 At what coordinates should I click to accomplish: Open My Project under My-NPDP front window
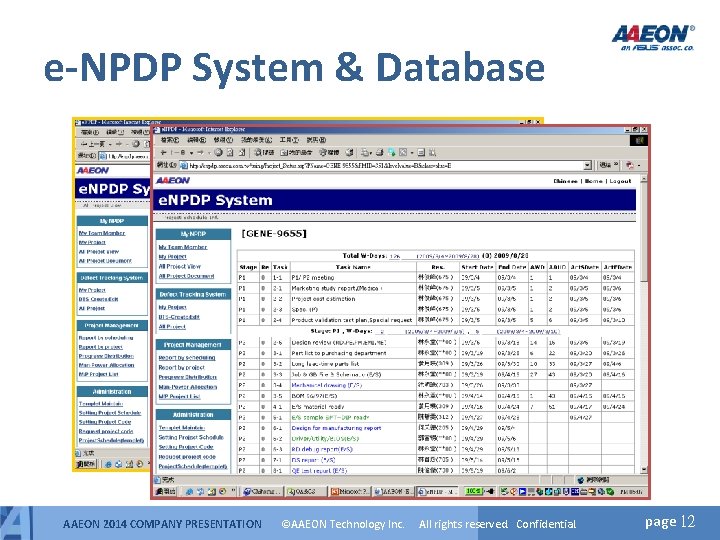[x=172, y=257]
